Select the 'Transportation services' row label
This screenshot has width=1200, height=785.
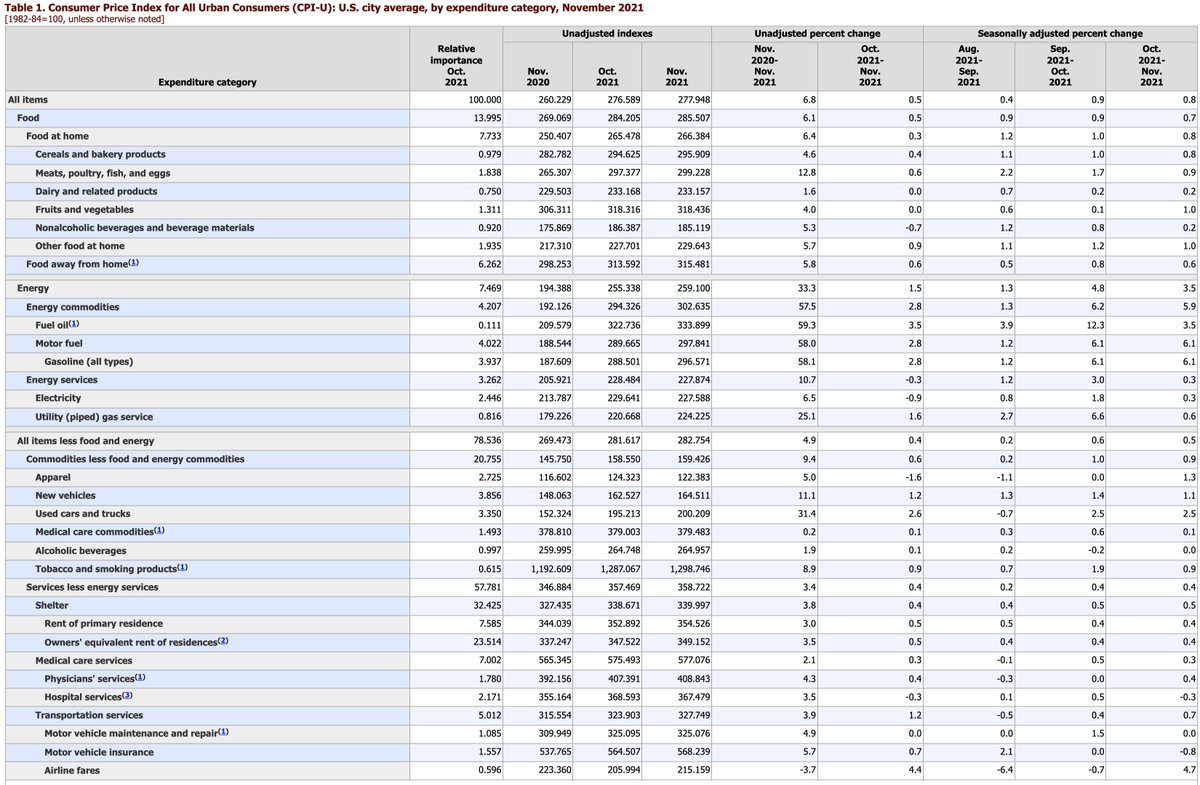pyautogui.click(x=89, y=715)
